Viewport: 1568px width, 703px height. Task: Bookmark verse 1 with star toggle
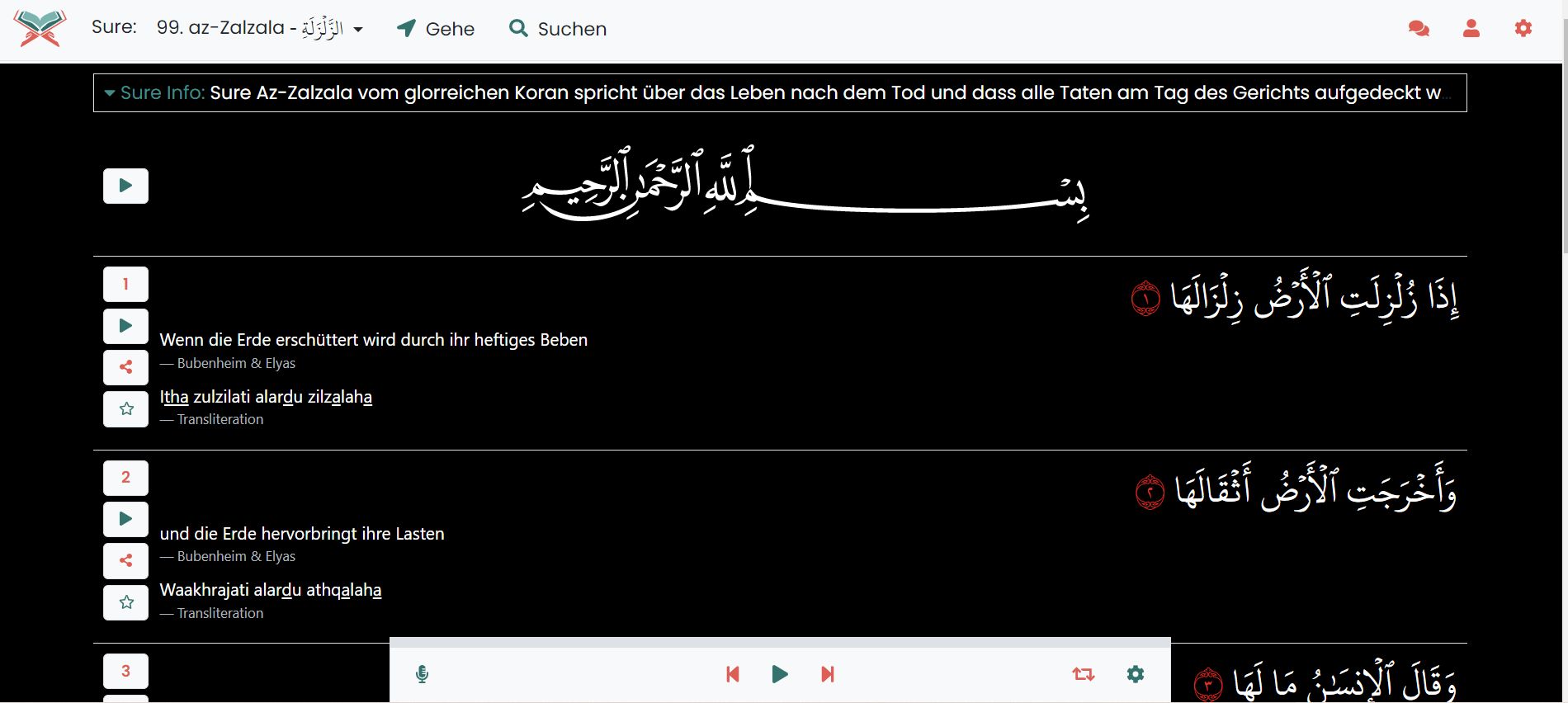coord(125,409)
